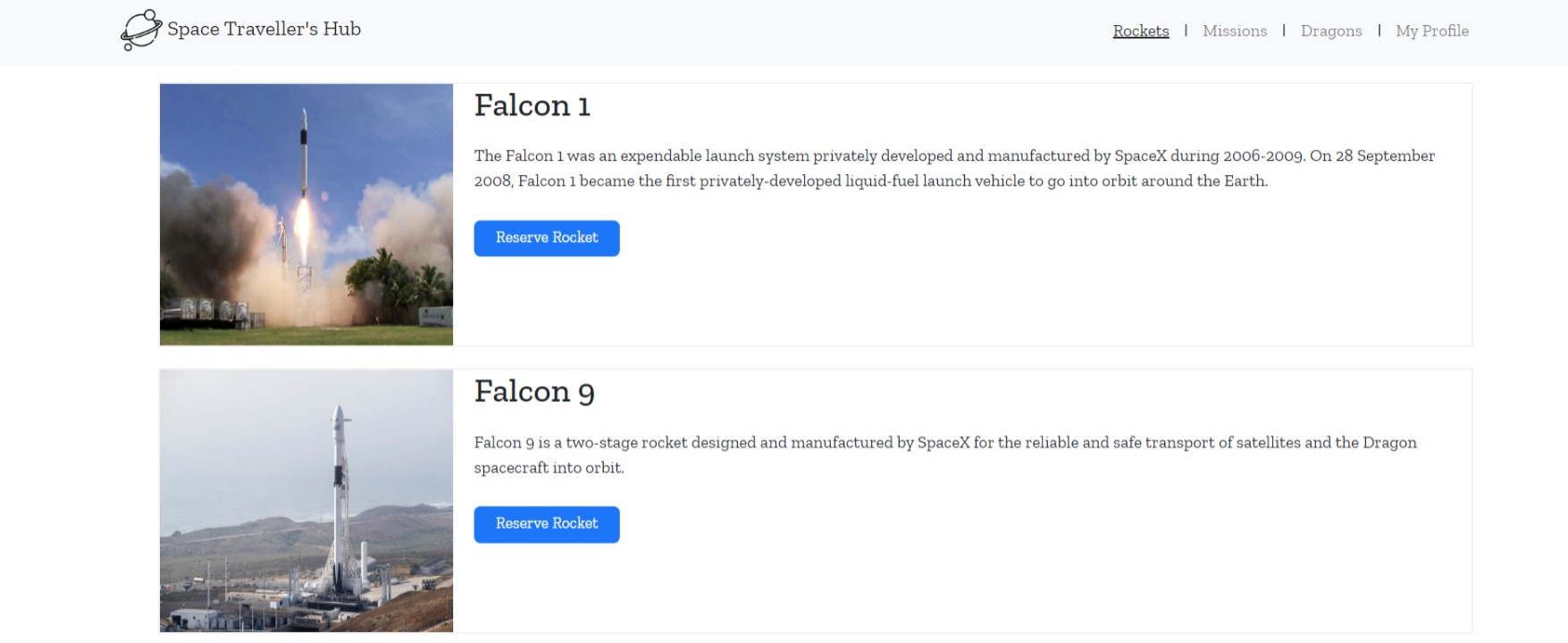Select the Falcon 9 launchpad photo
This screenshot has height=643, width=1568.
pyautogui.click(x=306, y=501)
